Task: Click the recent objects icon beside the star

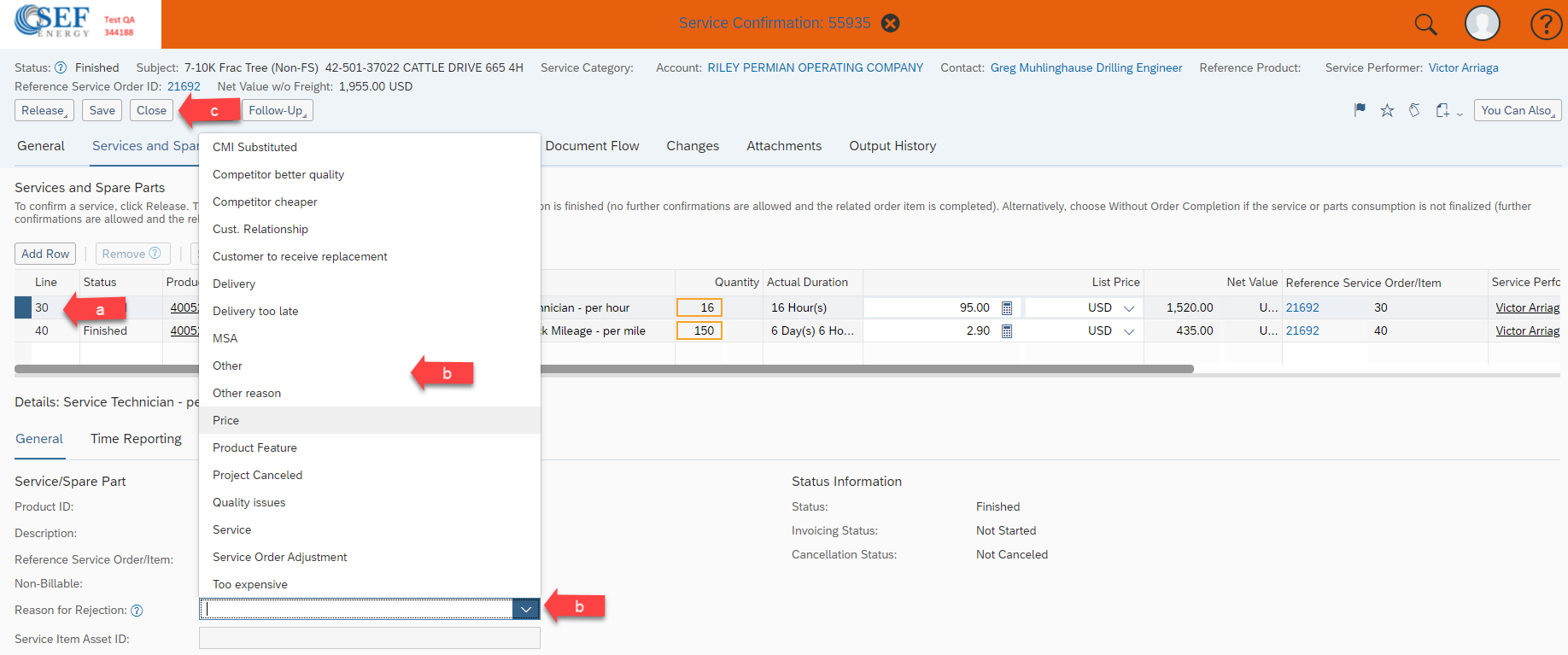Action: pyautogui.click(x=1414, y=110)
